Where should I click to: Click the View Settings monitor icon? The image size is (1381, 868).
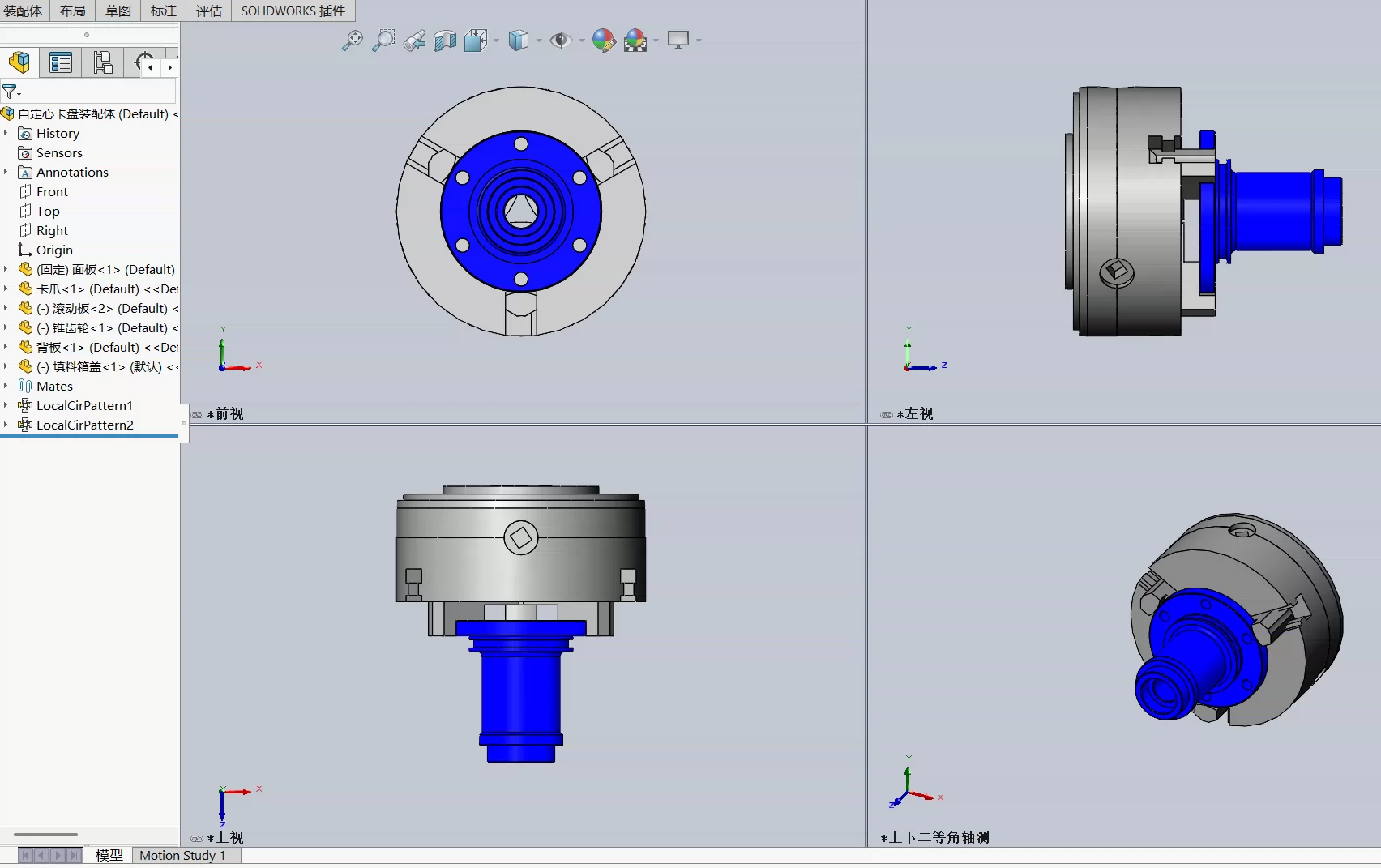point(678,40)
